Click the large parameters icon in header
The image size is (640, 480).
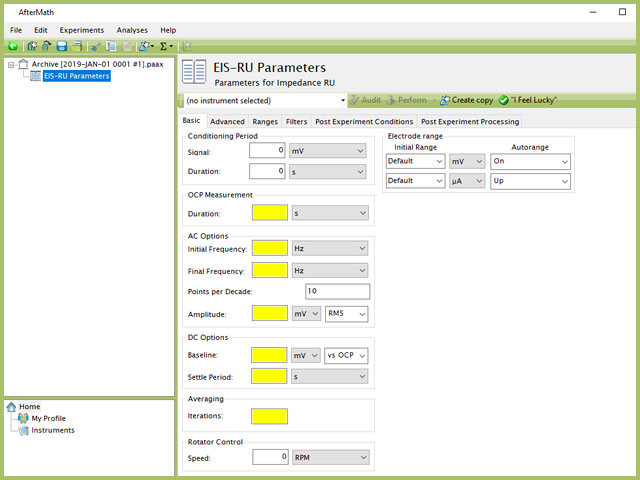pos(194,72)
